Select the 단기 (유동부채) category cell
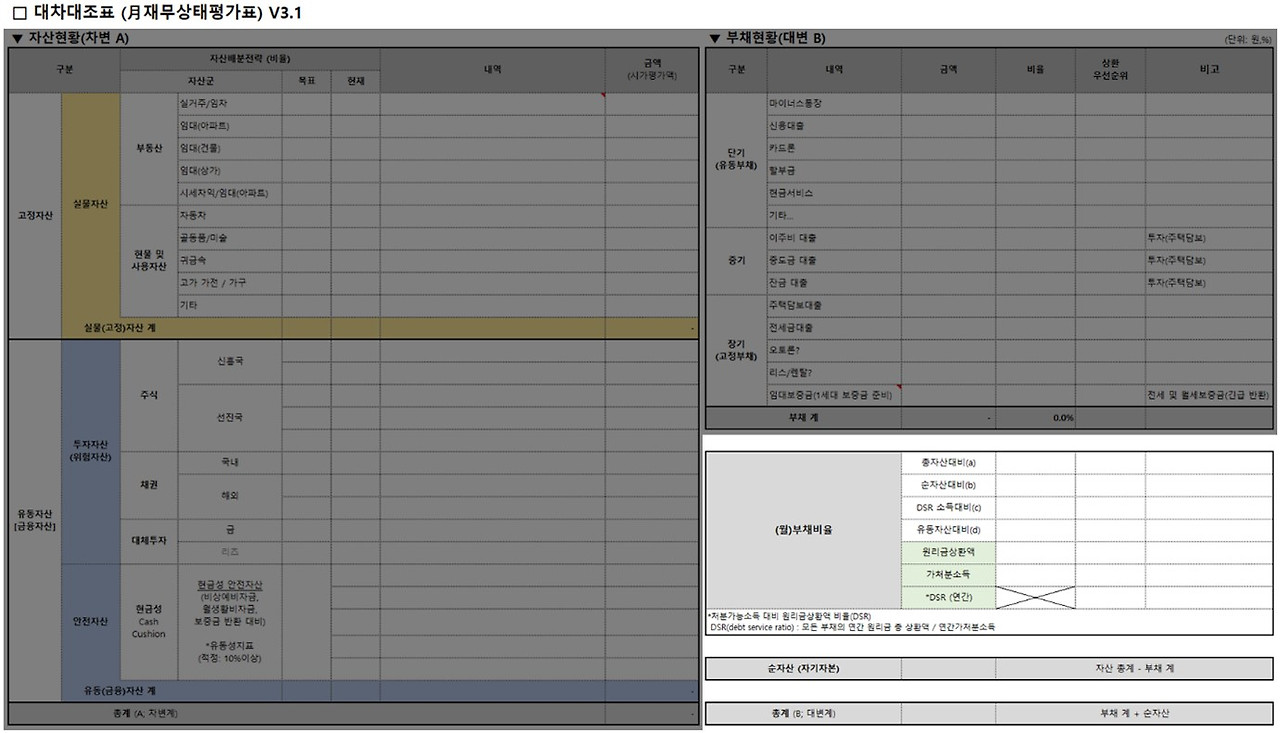The height and width of the screenshot is (733, 1280). pyautogui.click(x=736, y=159)
